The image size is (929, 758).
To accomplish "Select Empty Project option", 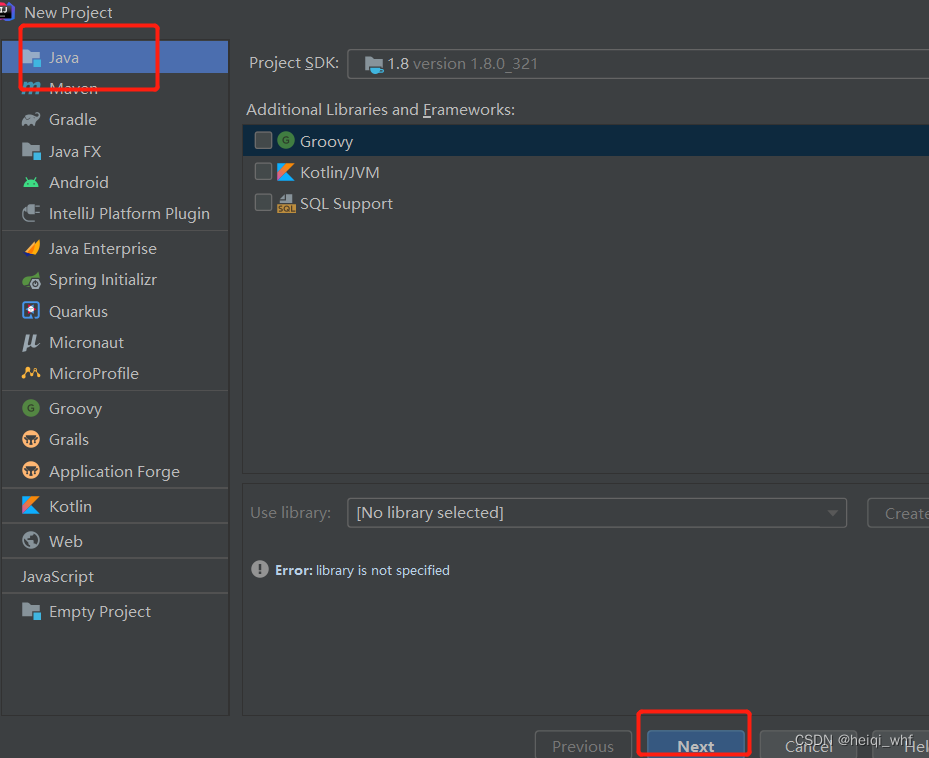I will coord(115,611).
